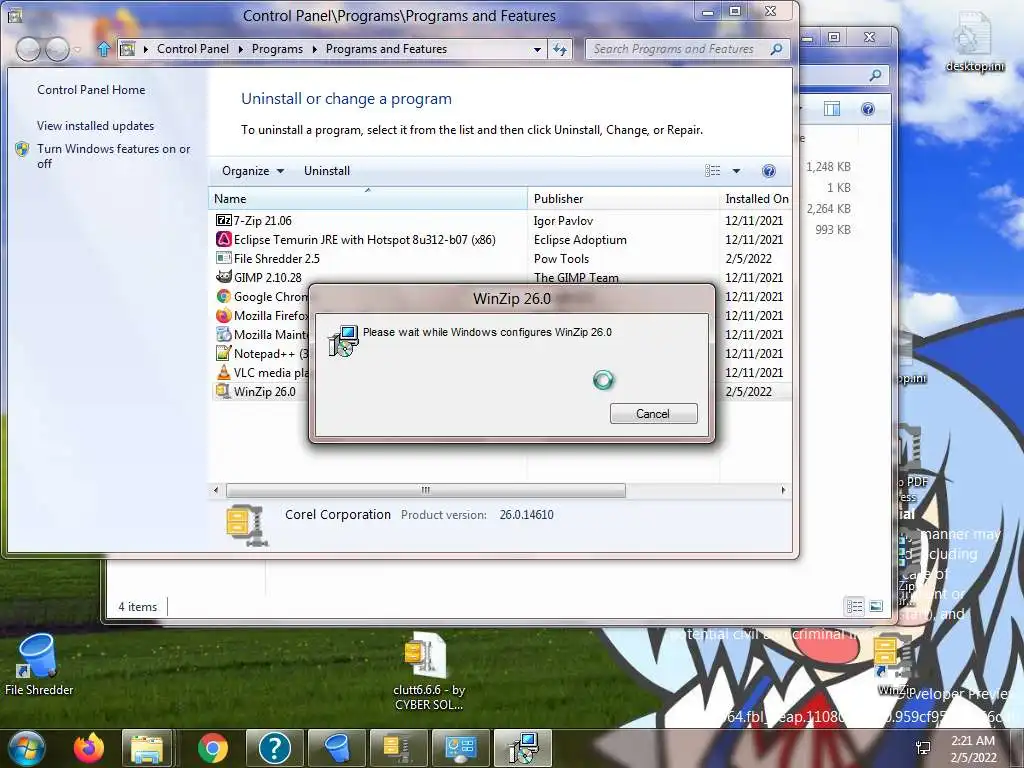Open File Shredder desktop shortcut
This screenshot has height=768, width=1024.
coord(39,665)
